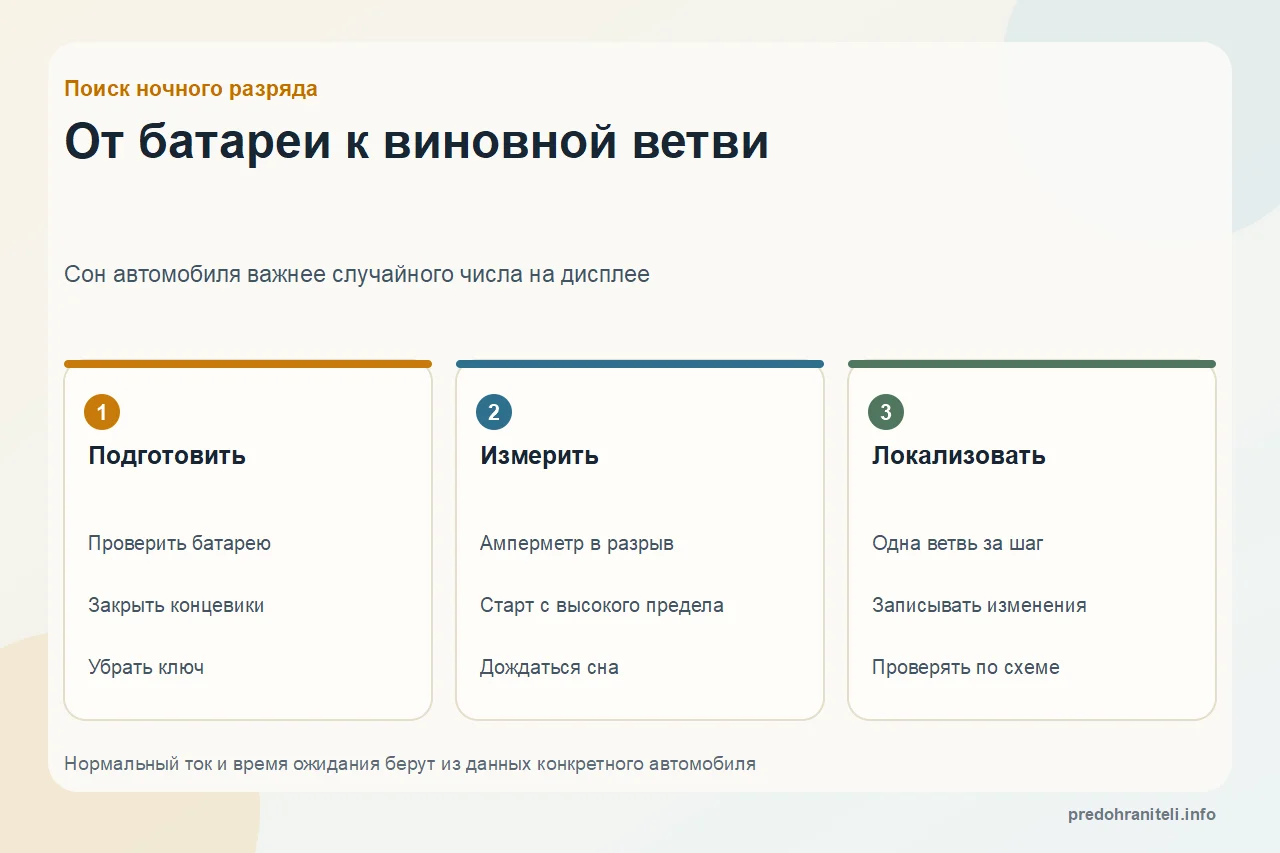Click 'Закрыть концевики' item

(x=176, y=605)
